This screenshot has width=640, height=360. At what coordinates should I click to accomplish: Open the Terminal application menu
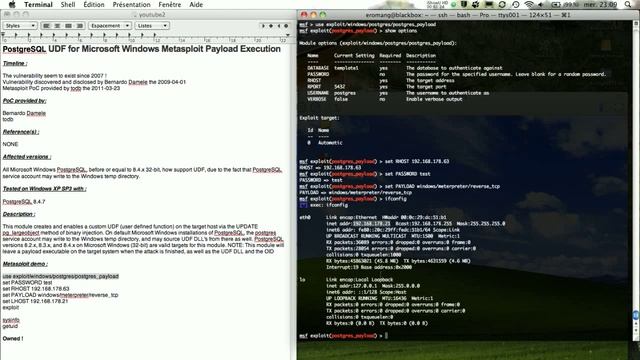click(x=38, y=4)
